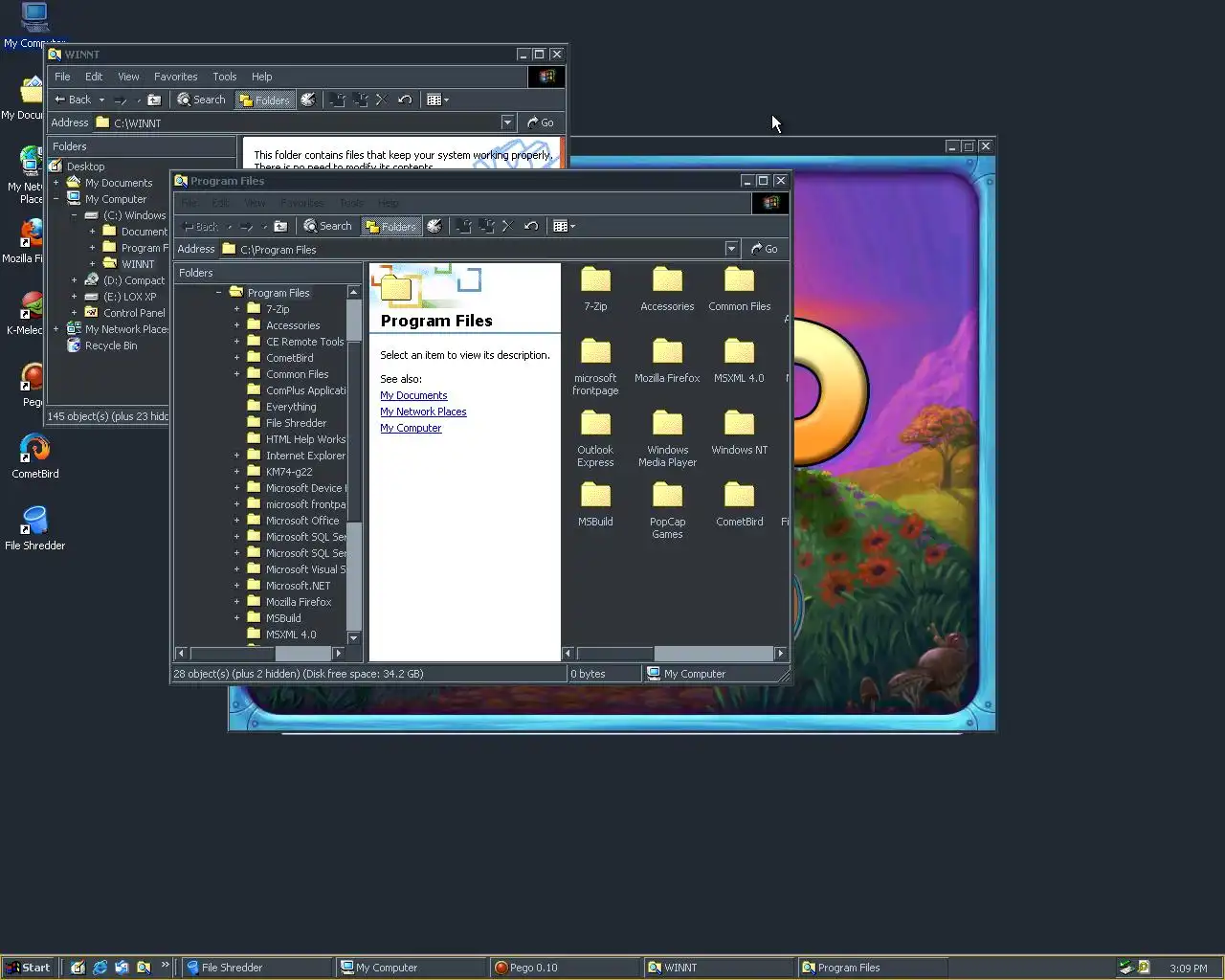Image resolution: width=1225 pixels, height=980 pixels.
Task: Open the PopCap Games folder icon
Action: (667, 495)
